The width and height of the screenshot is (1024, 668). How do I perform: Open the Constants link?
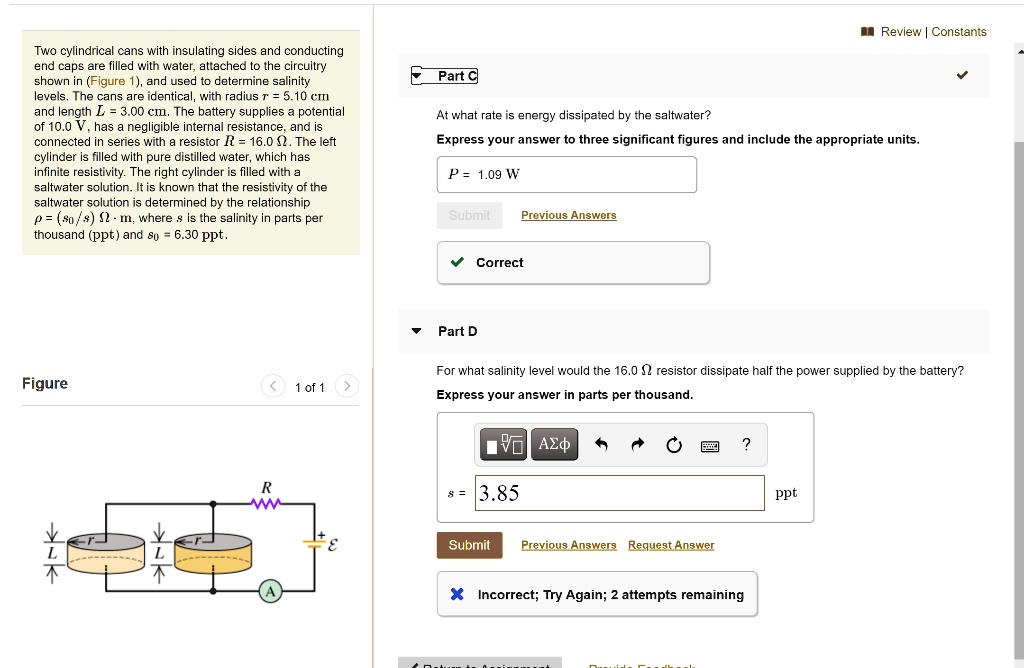(959, 32)
